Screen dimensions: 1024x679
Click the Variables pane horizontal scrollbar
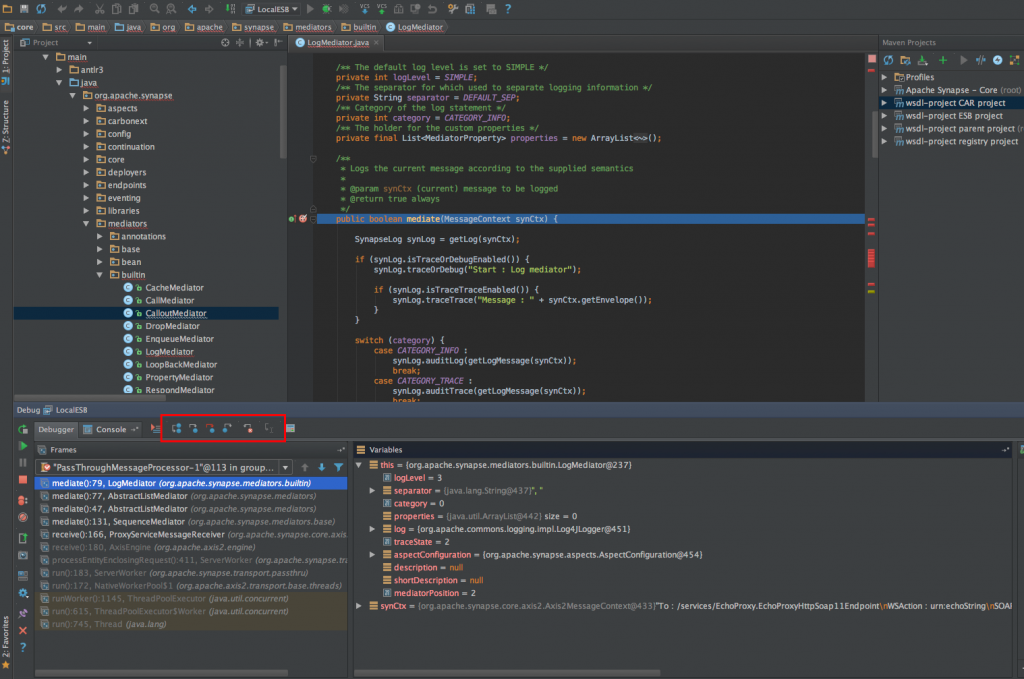(x=507, y=672)
